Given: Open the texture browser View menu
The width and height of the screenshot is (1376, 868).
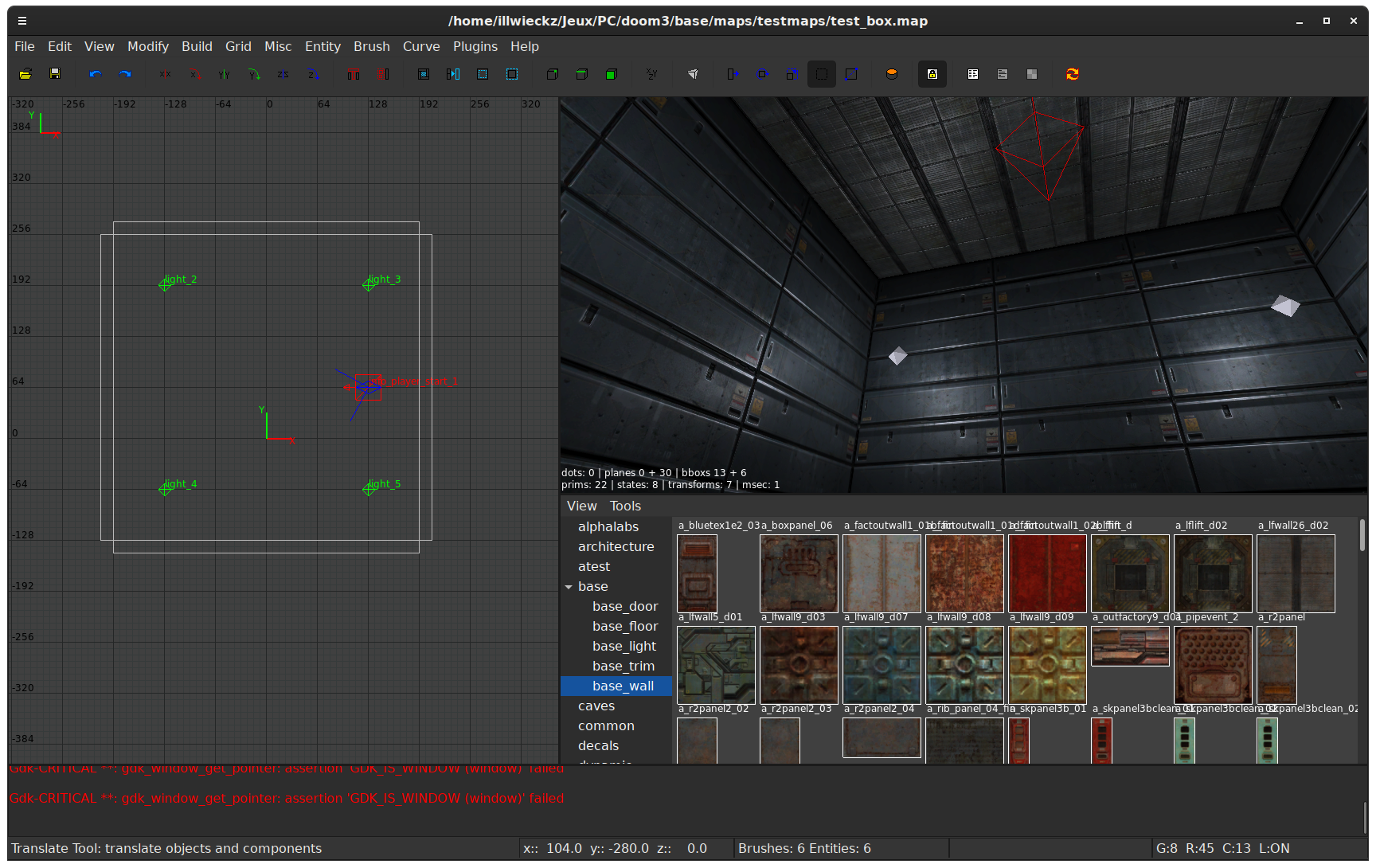Looking at the screenshot, I should pos(582,506).
